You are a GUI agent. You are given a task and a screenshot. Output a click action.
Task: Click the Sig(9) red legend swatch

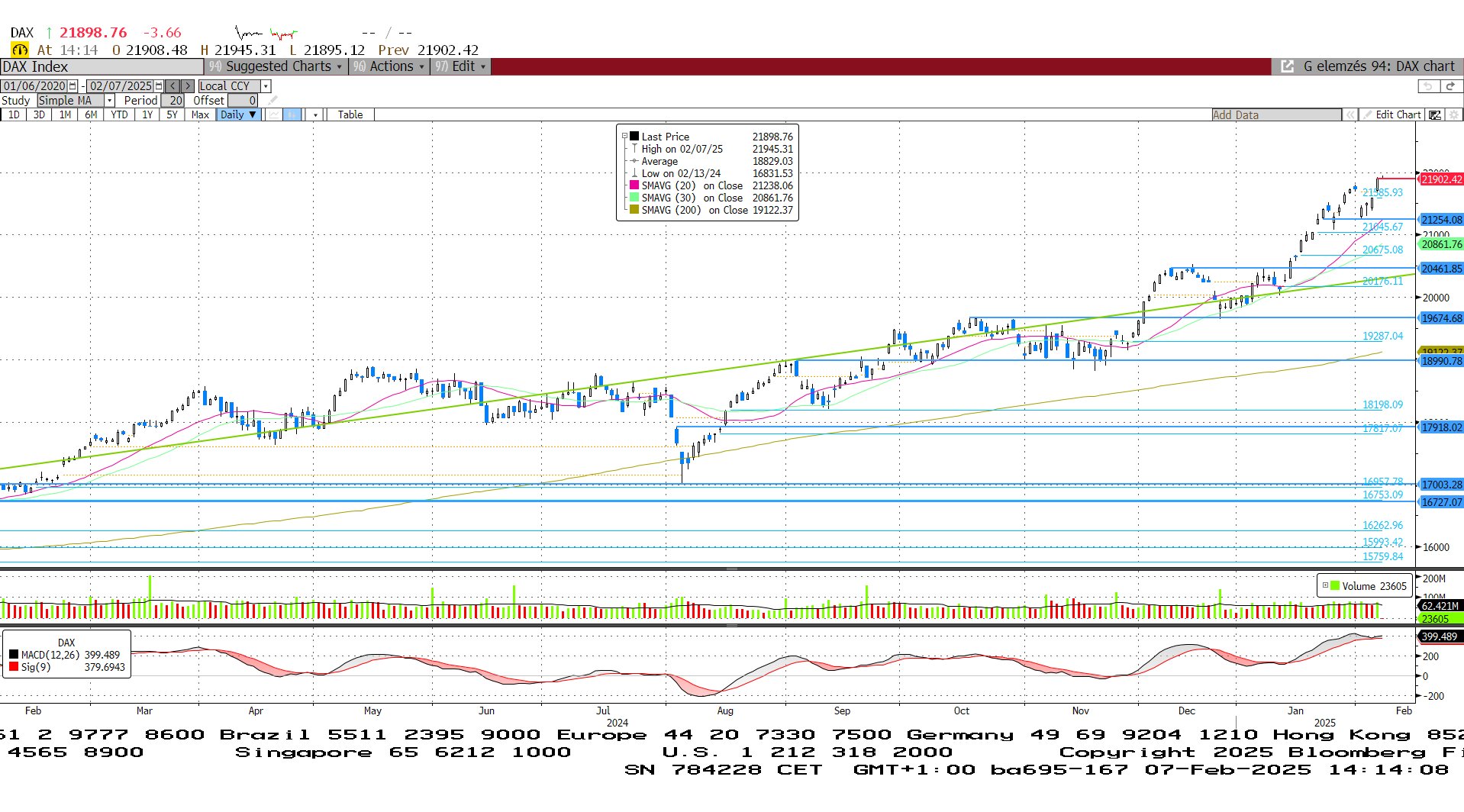[x=14, y=667]
